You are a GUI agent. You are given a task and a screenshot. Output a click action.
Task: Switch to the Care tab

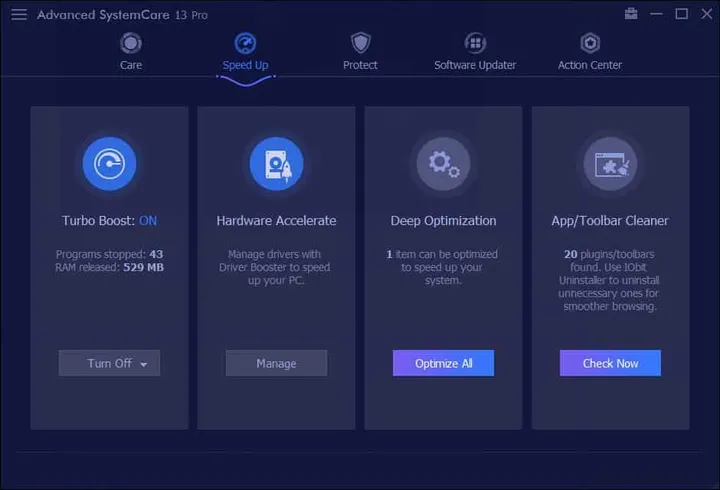131,65
